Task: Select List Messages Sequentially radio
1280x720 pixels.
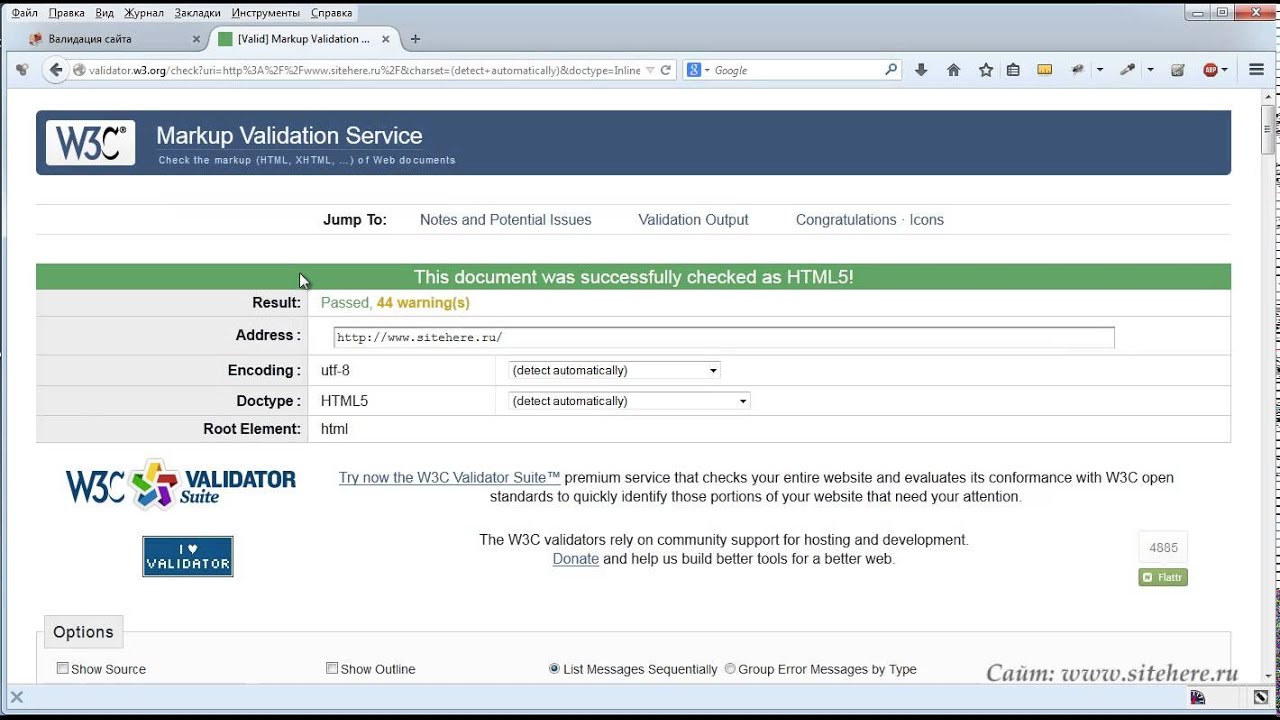Action: (x=554, y=669)
